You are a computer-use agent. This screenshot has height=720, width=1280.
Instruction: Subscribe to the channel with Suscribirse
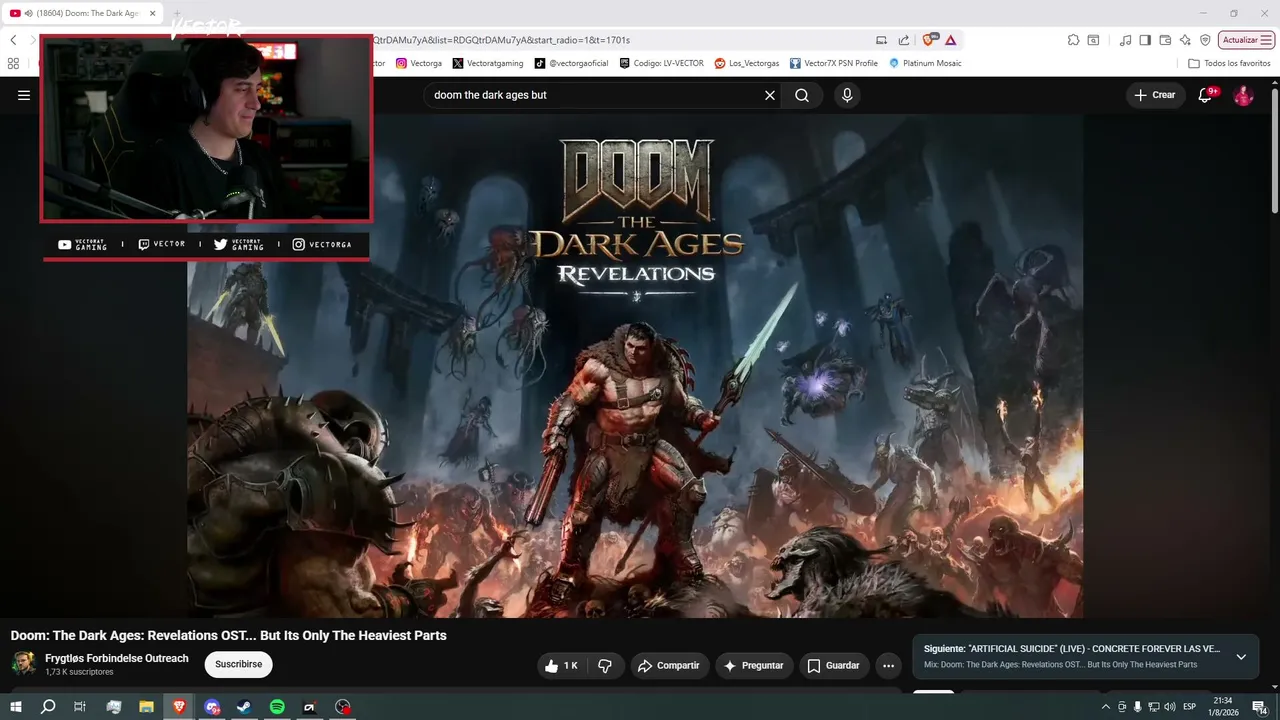238,664
